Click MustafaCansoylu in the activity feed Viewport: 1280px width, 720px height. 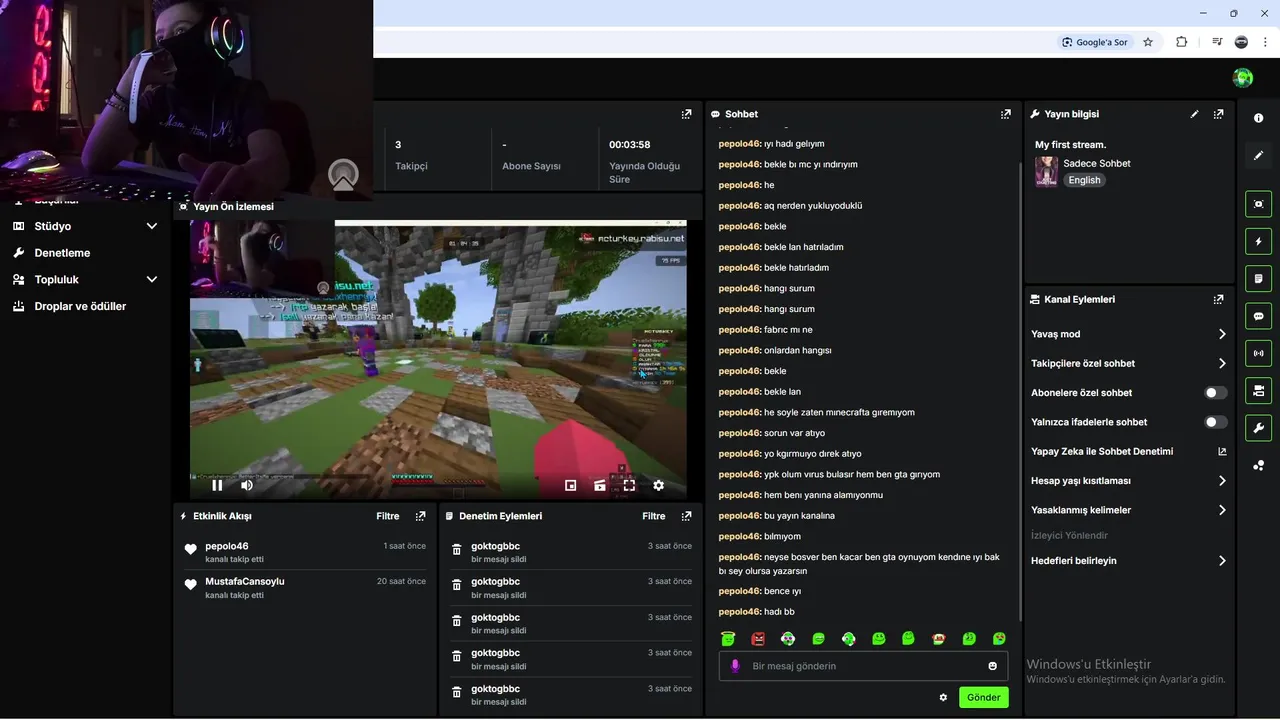tap(245, 581)
